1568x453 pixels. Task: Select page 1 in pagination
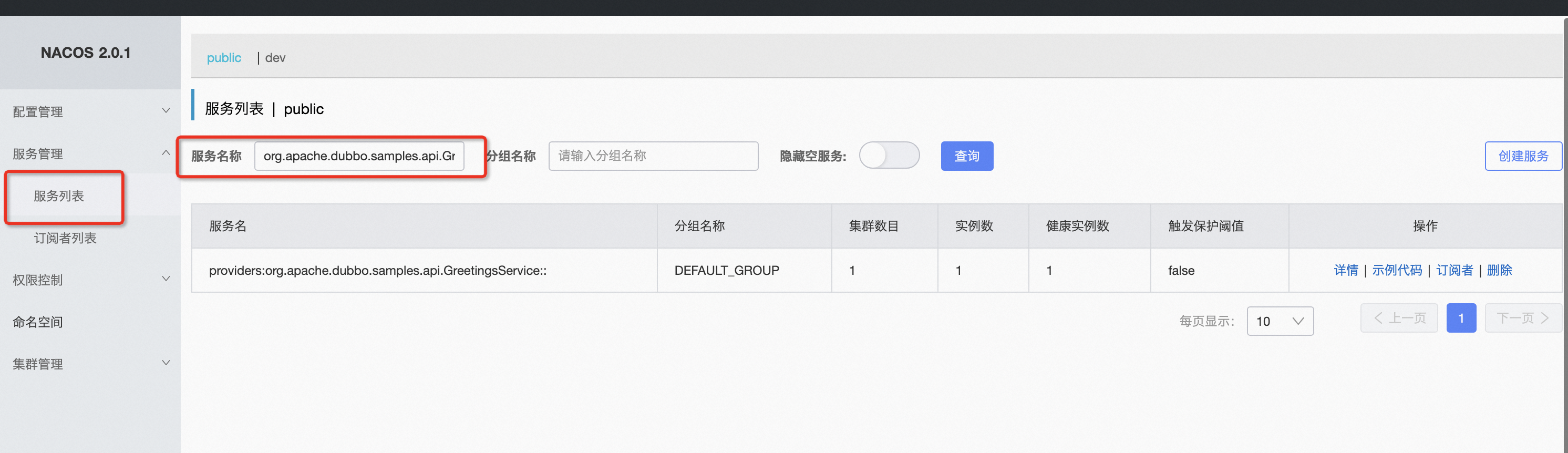click(x=1460, y=318)
